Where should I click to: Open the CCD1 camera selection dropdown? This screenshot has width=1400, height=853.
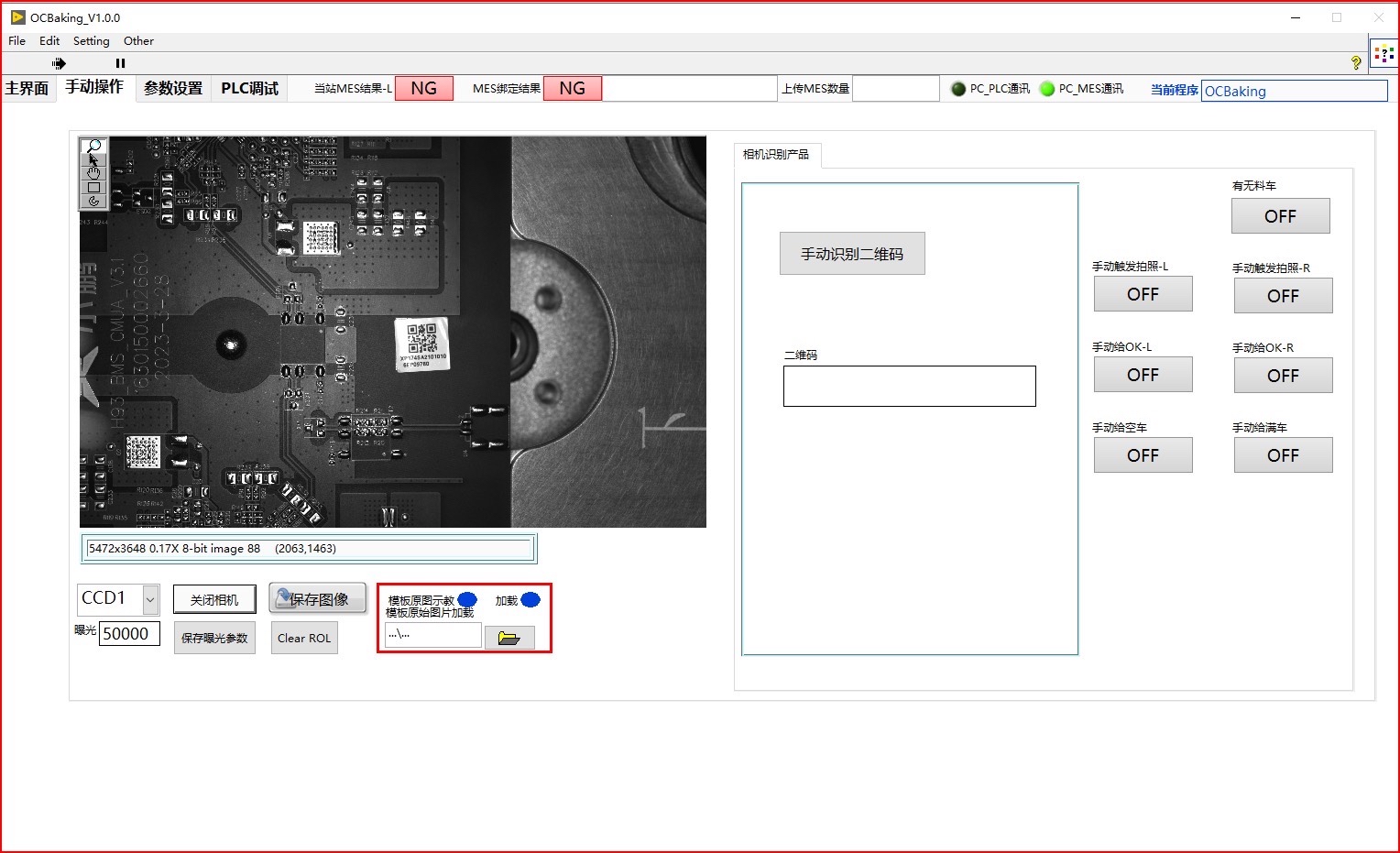click(x=147, y=598)
